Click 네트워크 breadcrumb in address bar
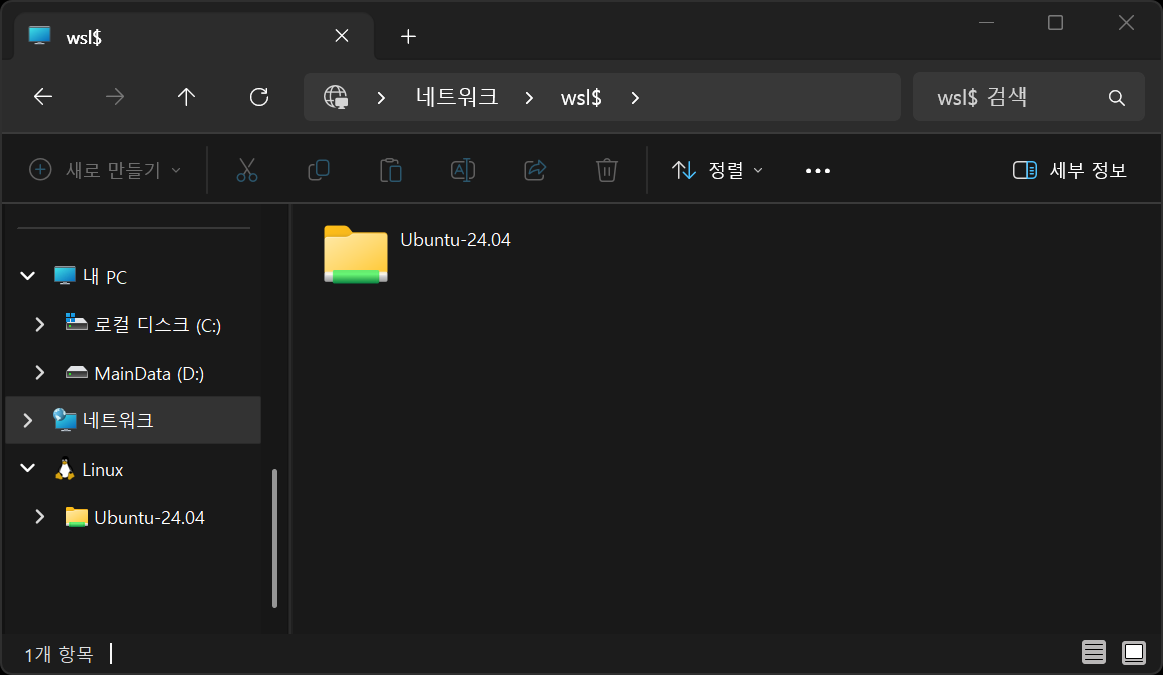This screenshot has width=1163, height=675. click(x=457, y=97)
